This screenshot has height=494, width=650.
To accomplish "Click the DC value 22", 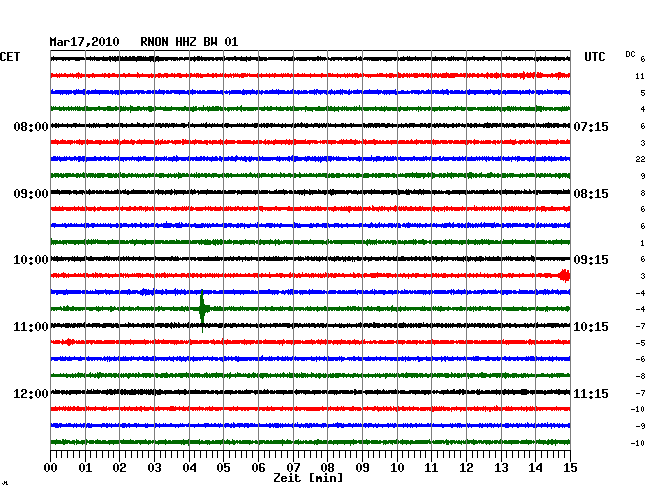I will 640,159.
